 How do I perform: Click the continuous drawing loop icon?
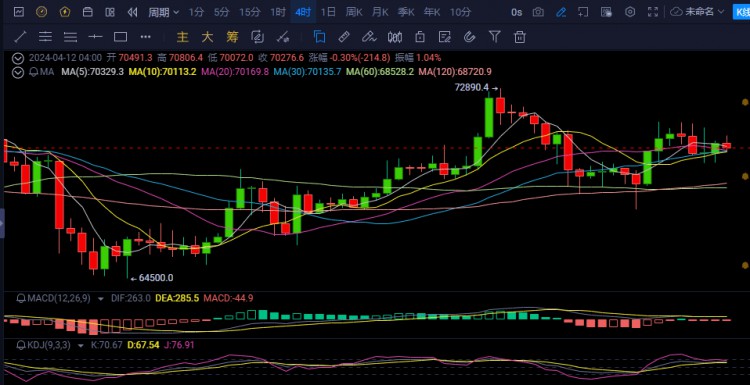[x=257, y=37]
